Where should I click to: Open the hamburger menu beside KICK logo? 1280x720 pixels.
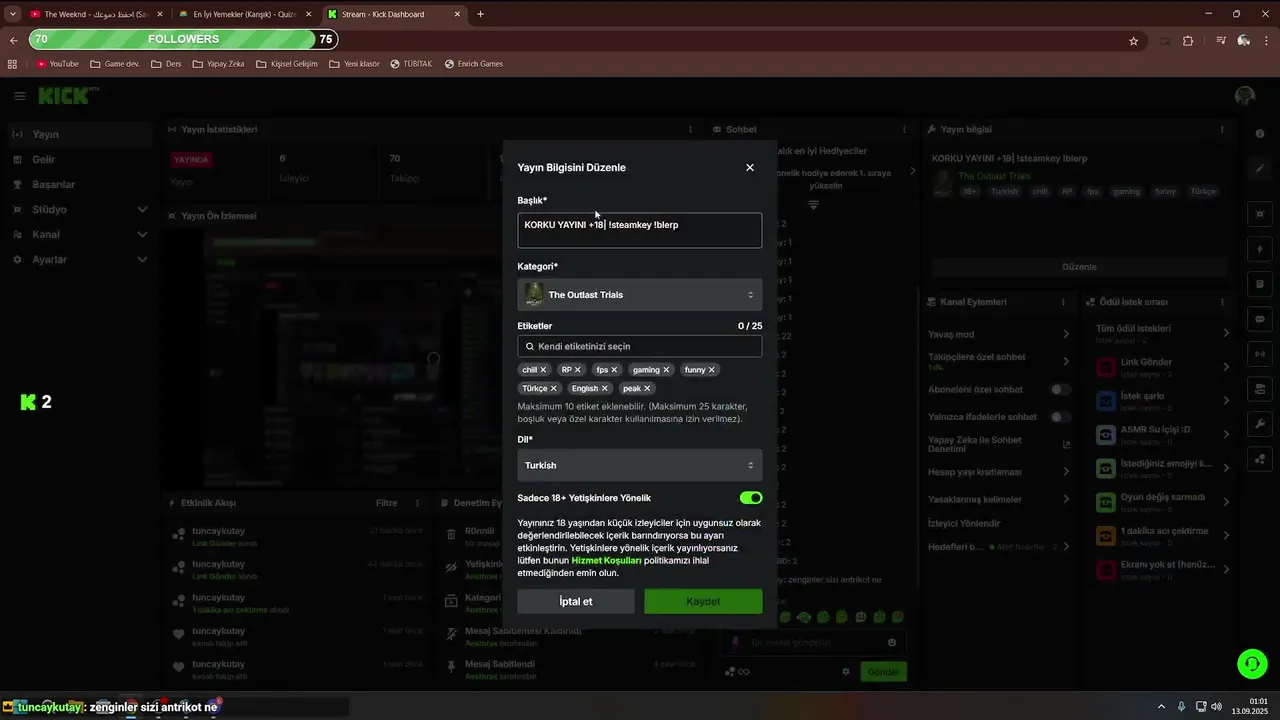click(x=20, y=96)
